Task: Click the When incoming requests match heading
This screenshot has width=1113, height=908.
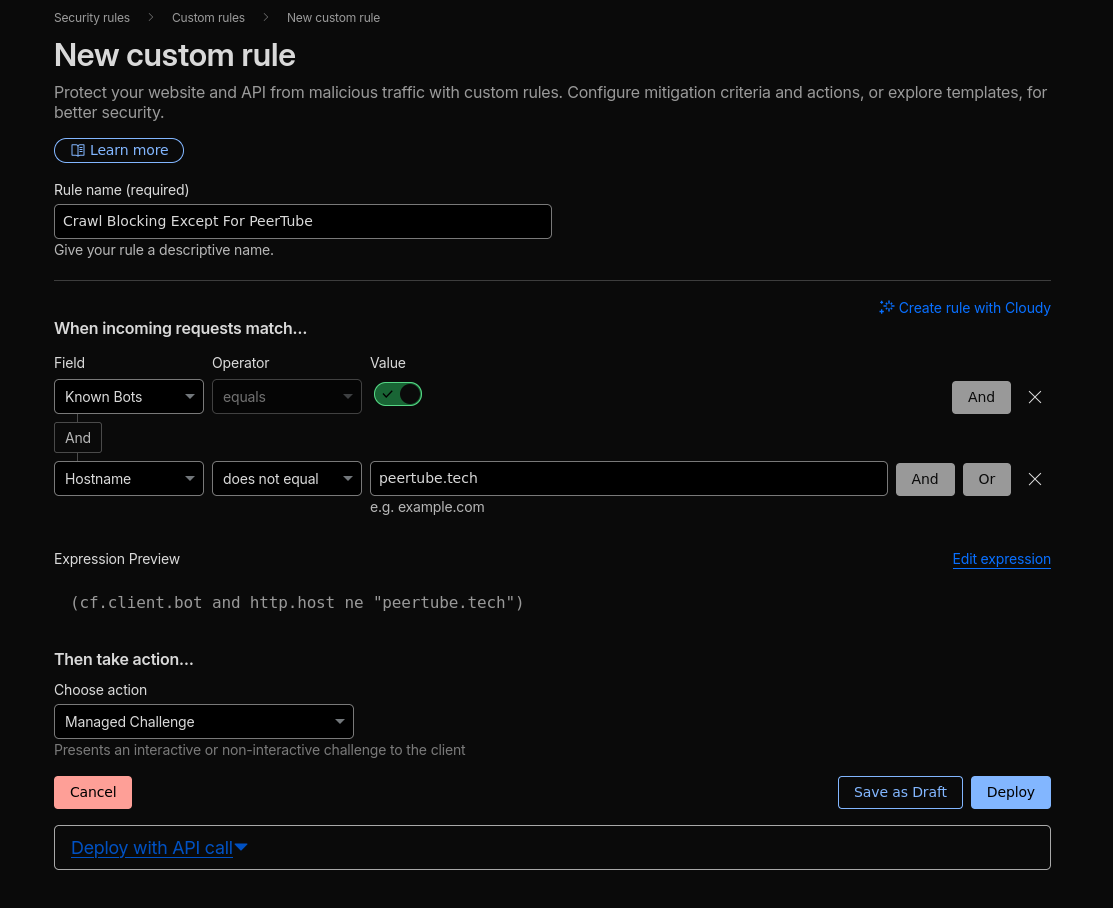Action: pyautogui.click(x=180, y=329)
